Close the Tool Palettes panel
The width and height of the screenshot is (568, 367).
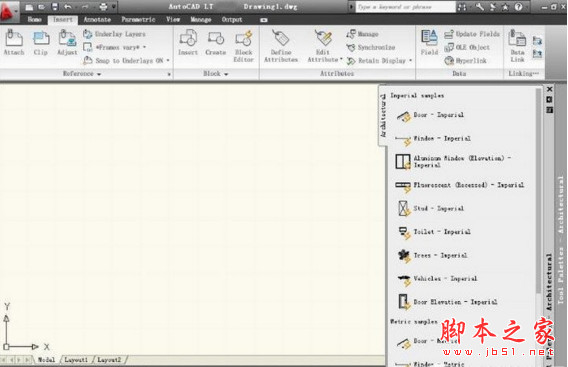coord(550,89)
